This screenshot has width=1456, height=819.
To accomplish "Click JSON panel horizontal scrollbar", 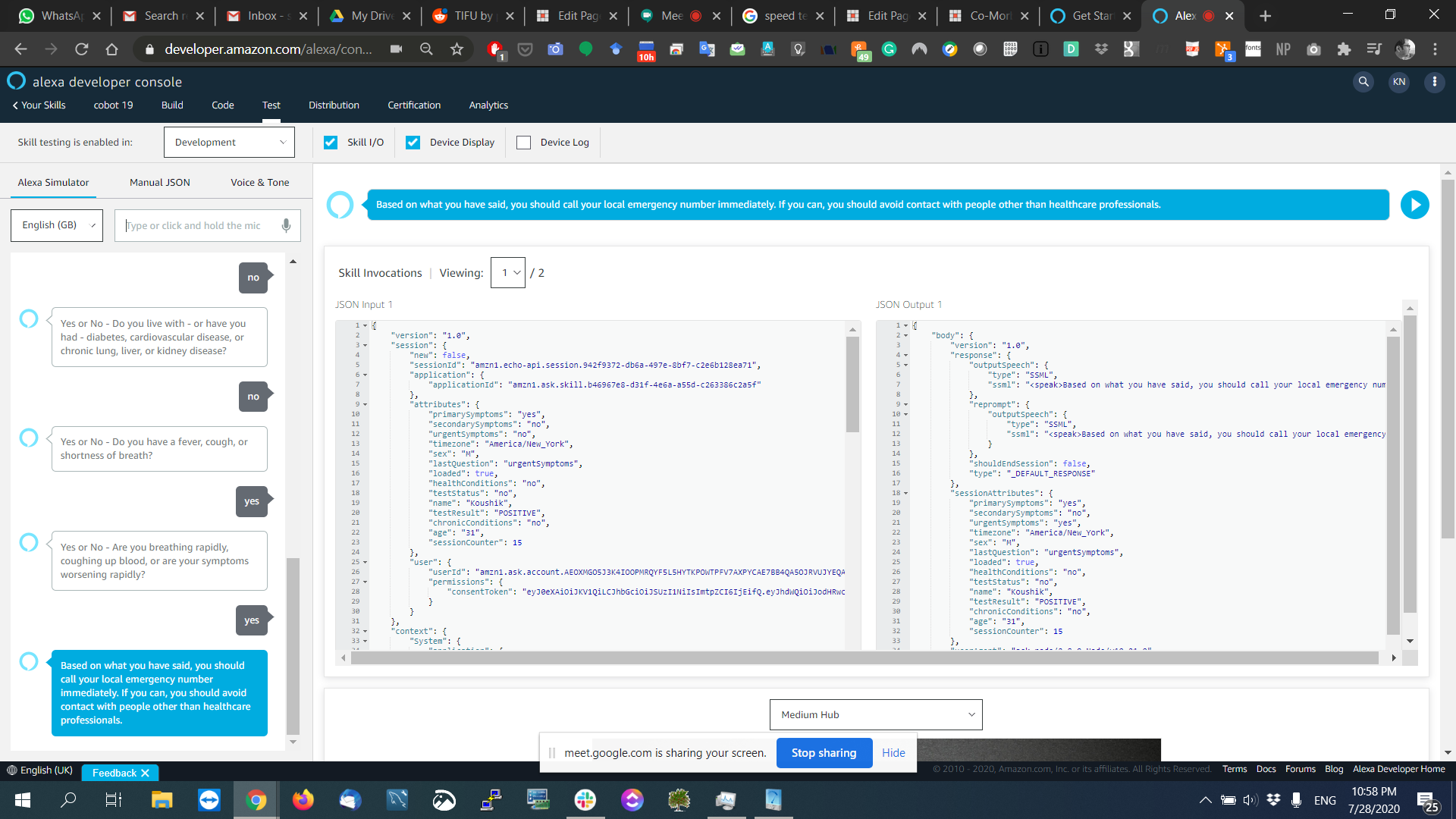I will [x=864, y=658].
